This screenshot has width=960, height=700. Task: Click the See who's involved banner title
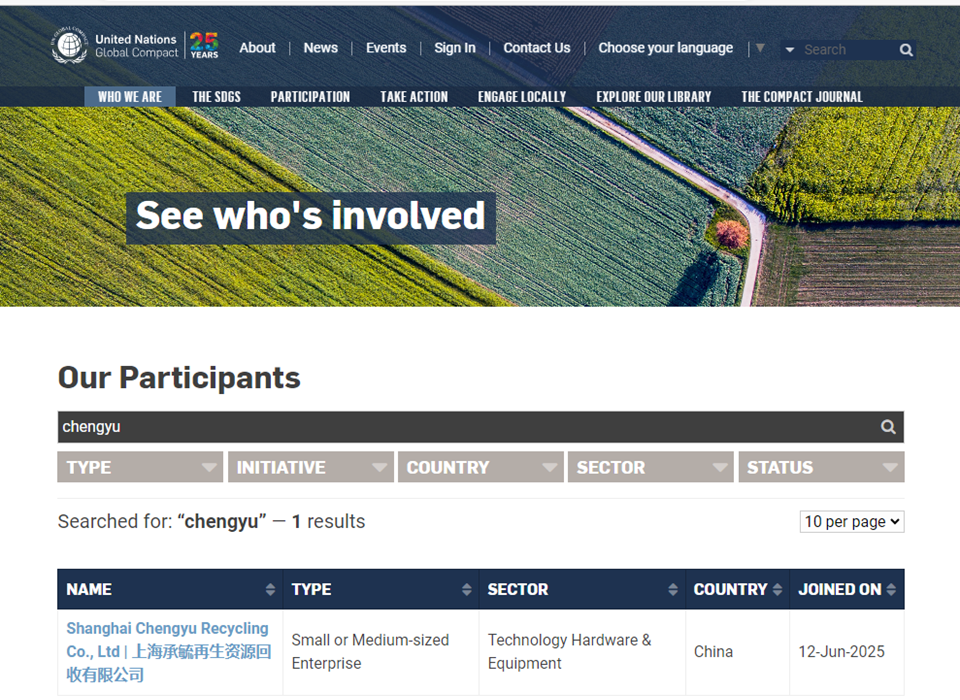tap(310, 216)
